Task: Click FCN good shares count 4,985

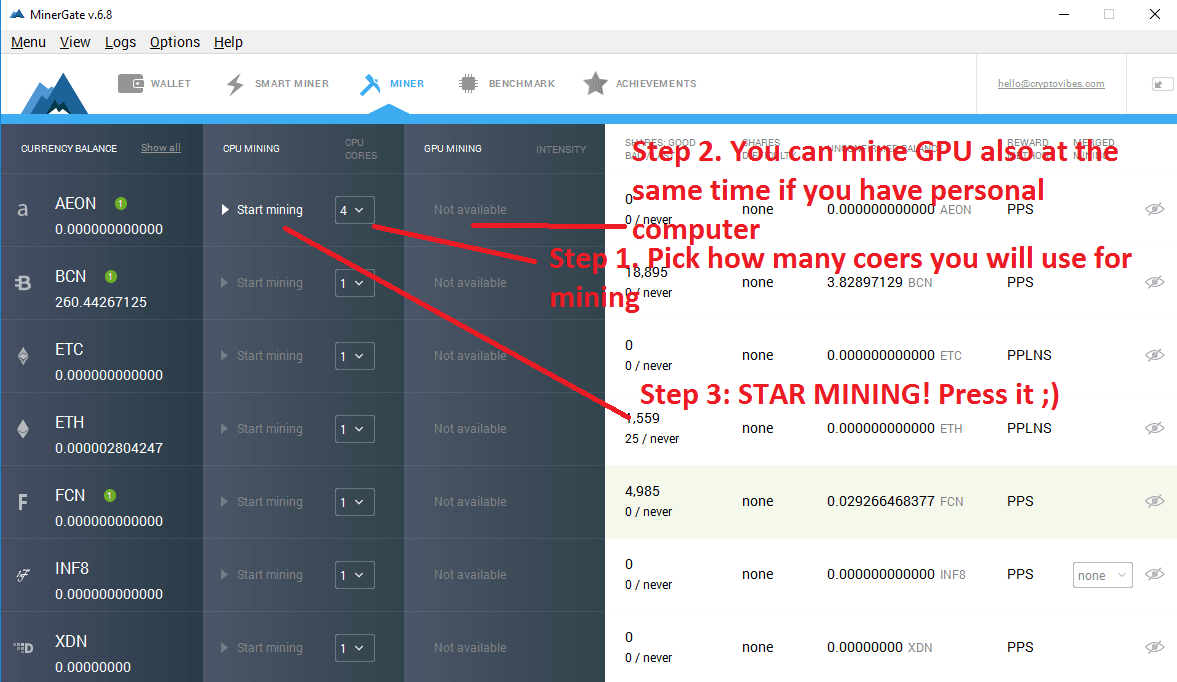Action: [643, 491]
